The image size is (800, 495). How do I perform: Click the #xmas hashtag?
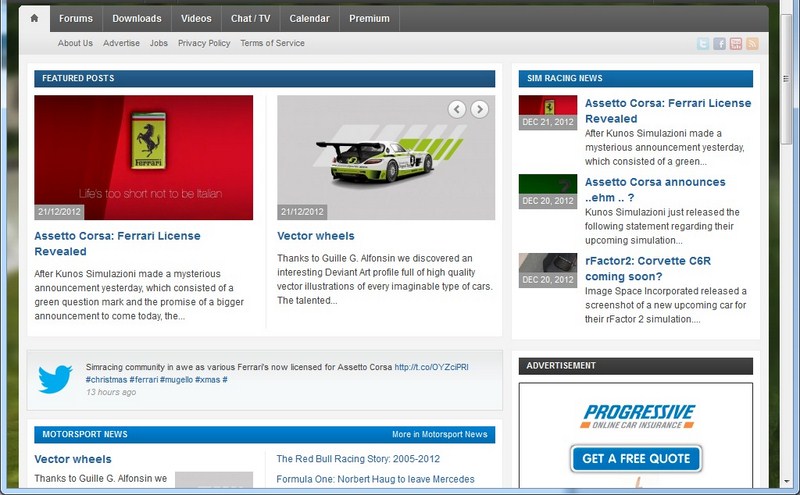click(x=207, y=380)
